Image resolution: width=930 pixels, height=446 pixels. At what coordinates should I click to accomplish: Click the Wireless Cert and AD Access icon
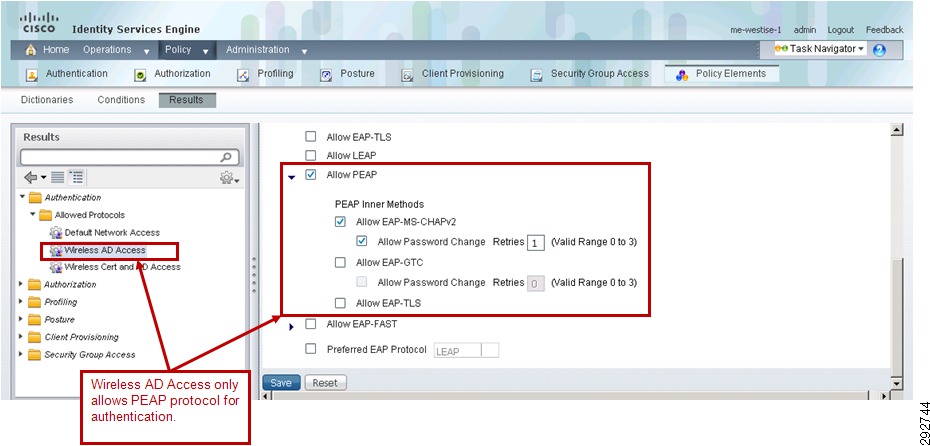tap(56, 267)
